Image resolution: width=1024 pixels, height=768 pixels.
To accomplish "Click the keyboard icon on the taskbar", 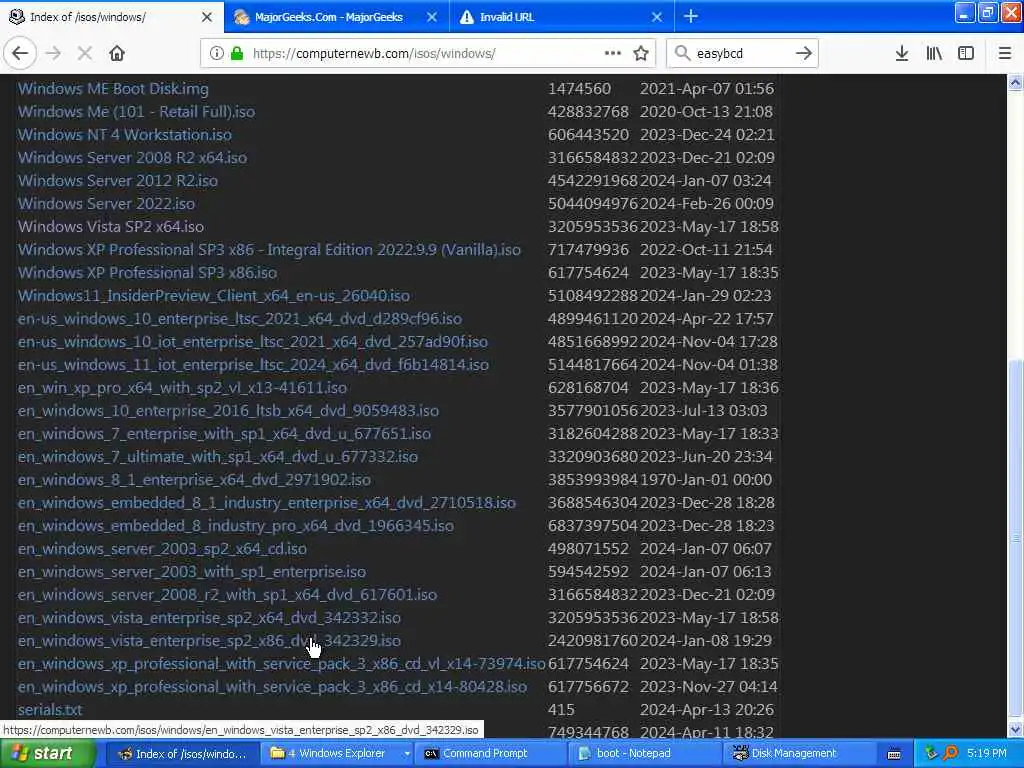I will (894, 754).
